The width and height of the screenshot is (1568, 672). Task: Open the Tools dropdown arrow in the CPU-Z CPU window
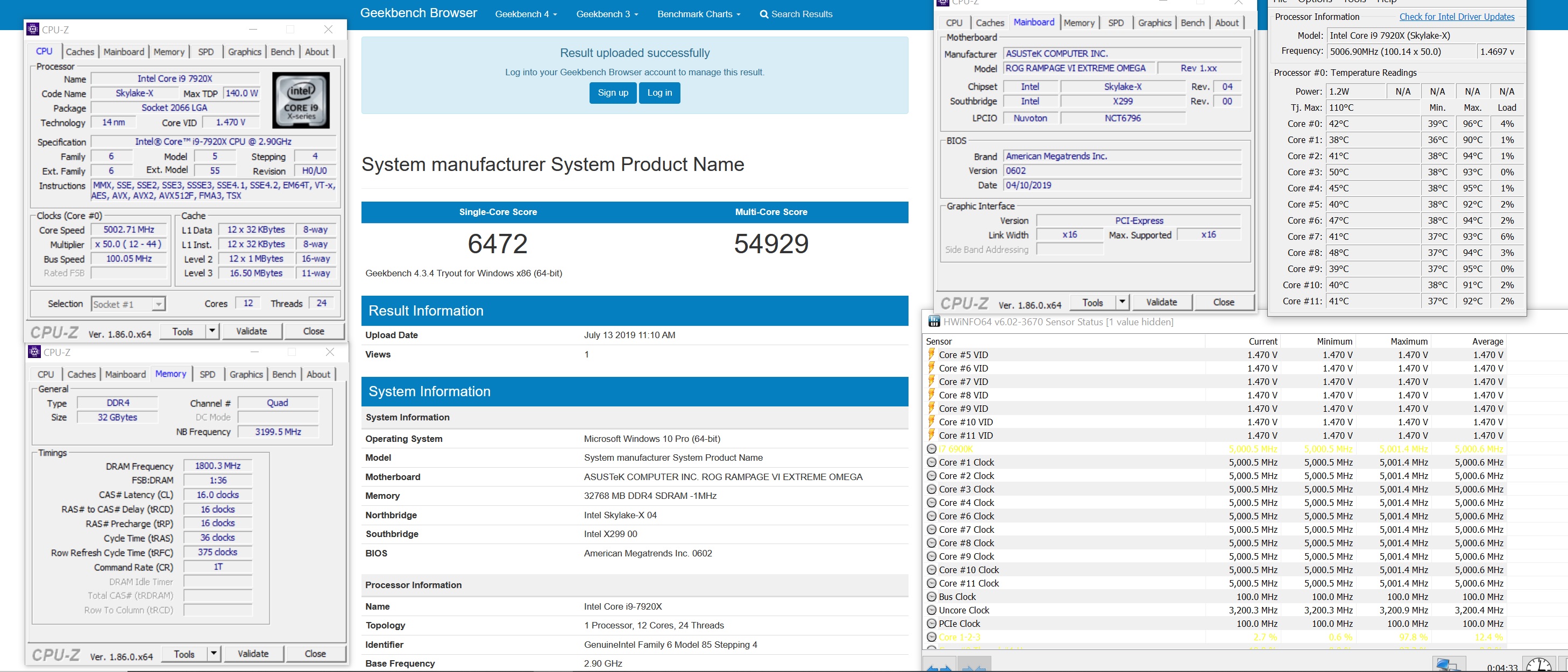[212, 331]
